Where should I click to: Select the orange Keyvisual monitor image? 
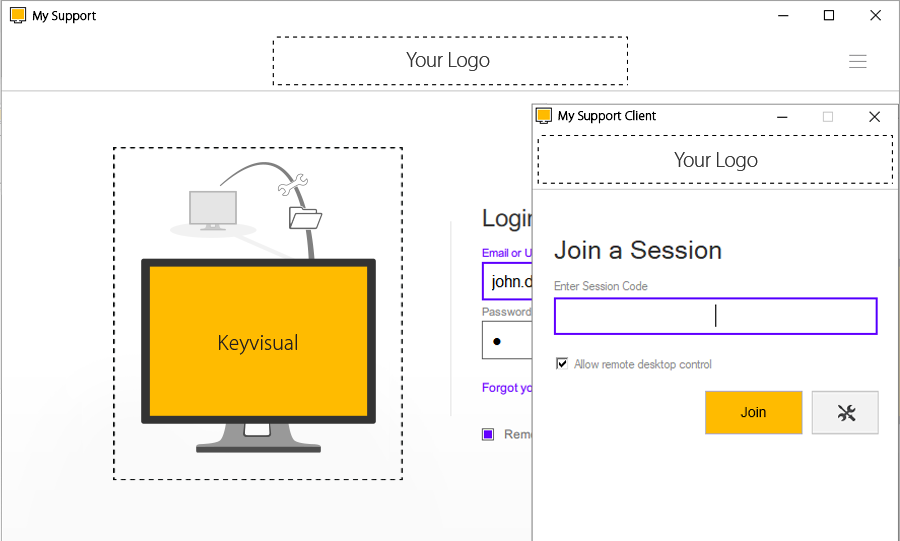pyautogui.click(x=258, y=342)
